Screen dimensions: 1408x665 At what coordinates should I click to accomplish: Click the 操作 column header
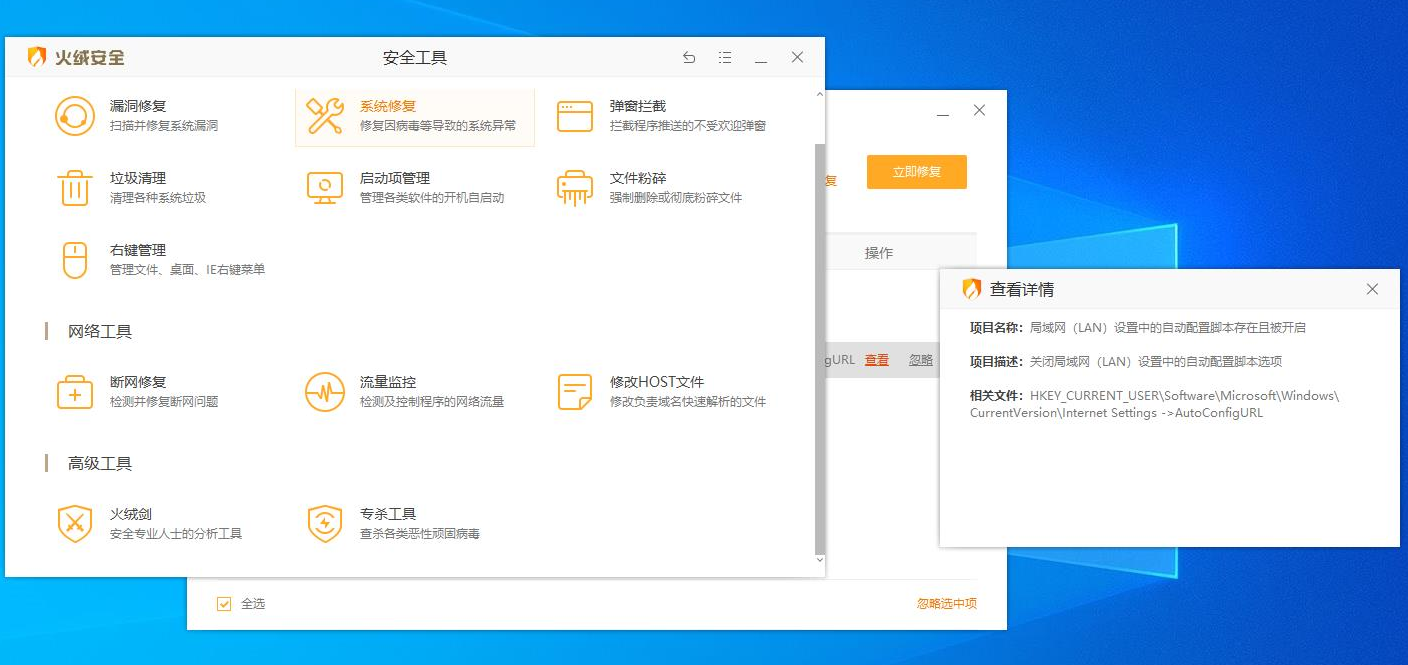(879, 253)
